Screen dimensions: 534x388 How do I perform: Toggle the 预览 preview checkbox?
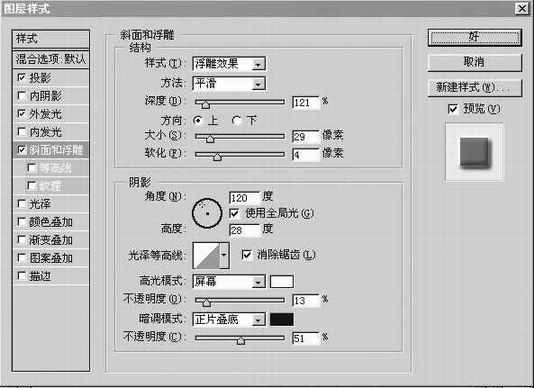[x=453, y=109]
